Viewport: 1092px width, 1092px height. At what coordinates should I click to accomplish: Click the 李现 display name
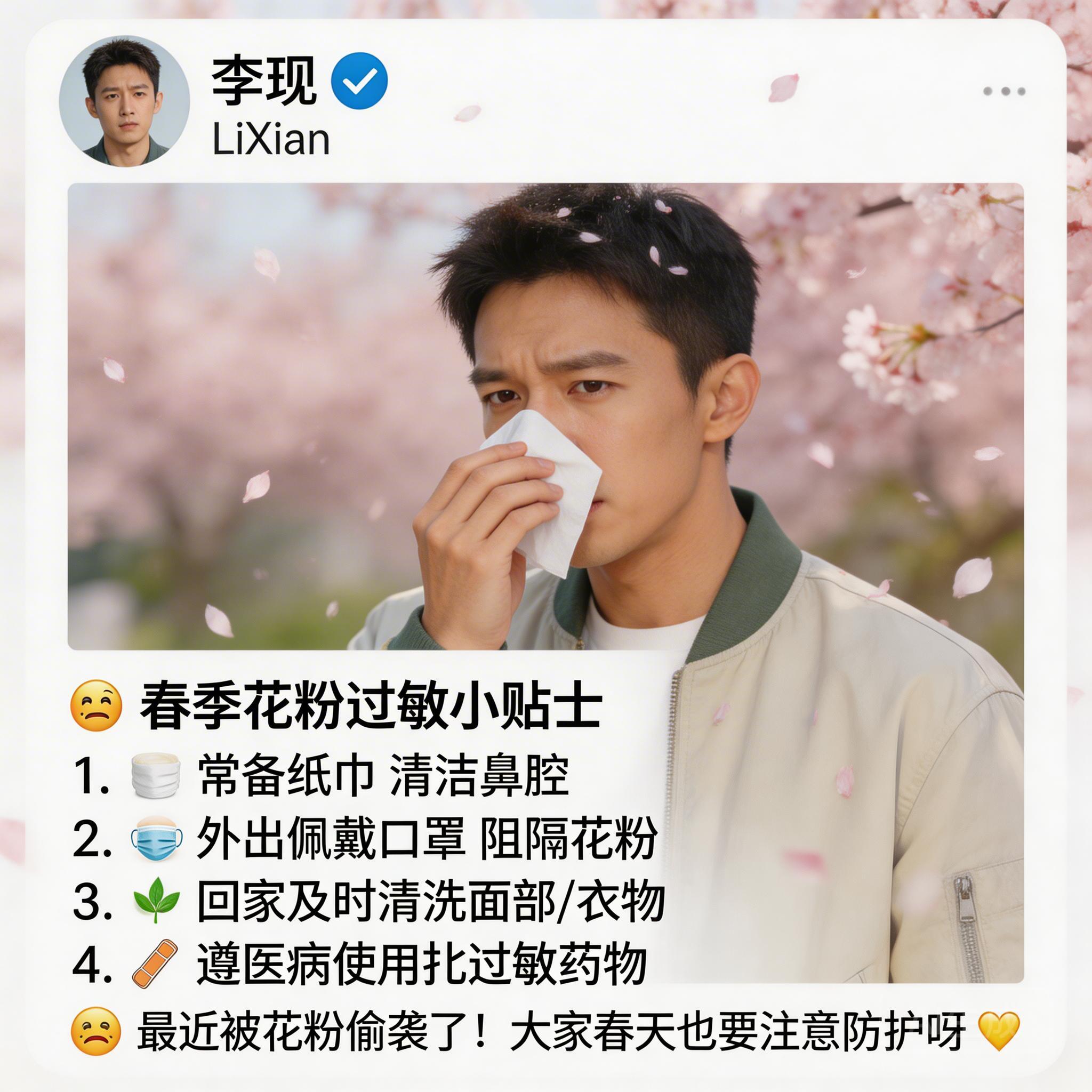[264, 81]
